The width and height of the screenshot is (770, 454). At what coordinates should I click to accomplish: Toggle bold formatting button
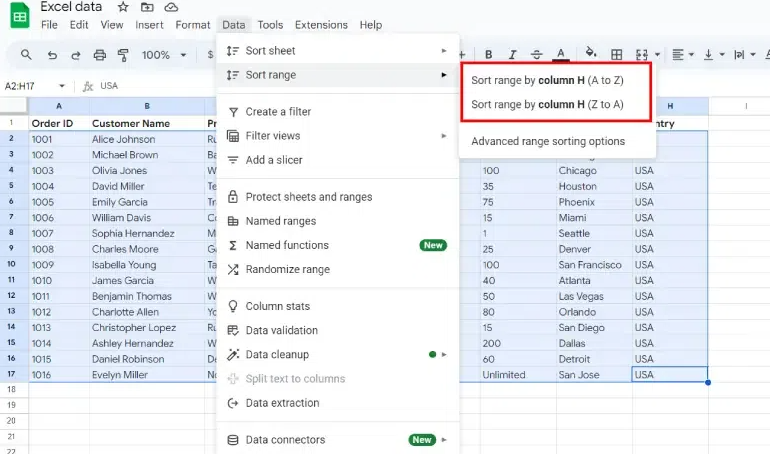489,55
